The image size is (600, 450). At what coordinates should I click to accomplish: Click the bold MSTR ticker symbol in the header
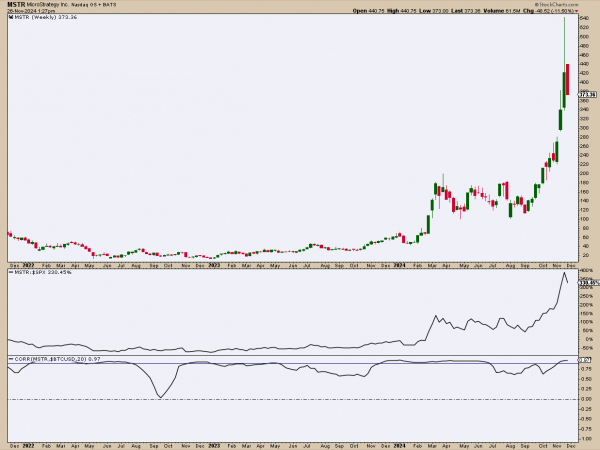[16, 5]
